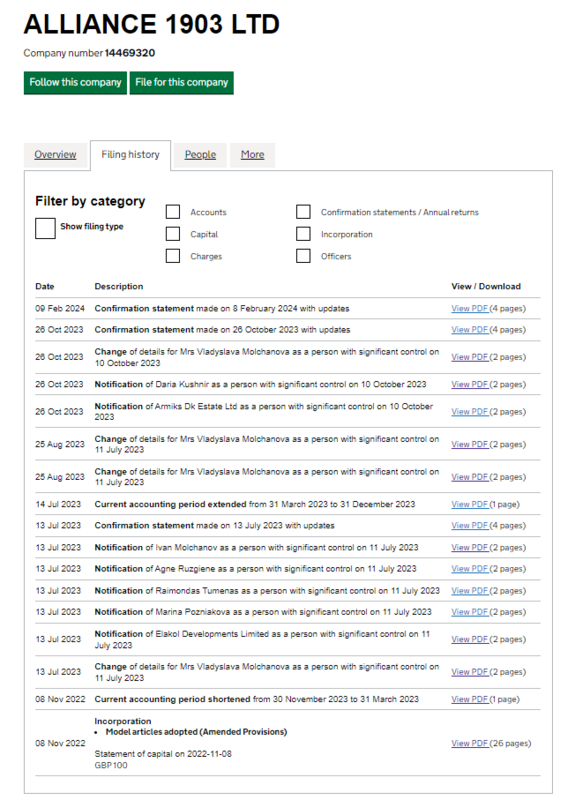Screen dimensions: 575x800
Task: View PDF for Agne Ruzgiene notification
Action: [469, 569]
